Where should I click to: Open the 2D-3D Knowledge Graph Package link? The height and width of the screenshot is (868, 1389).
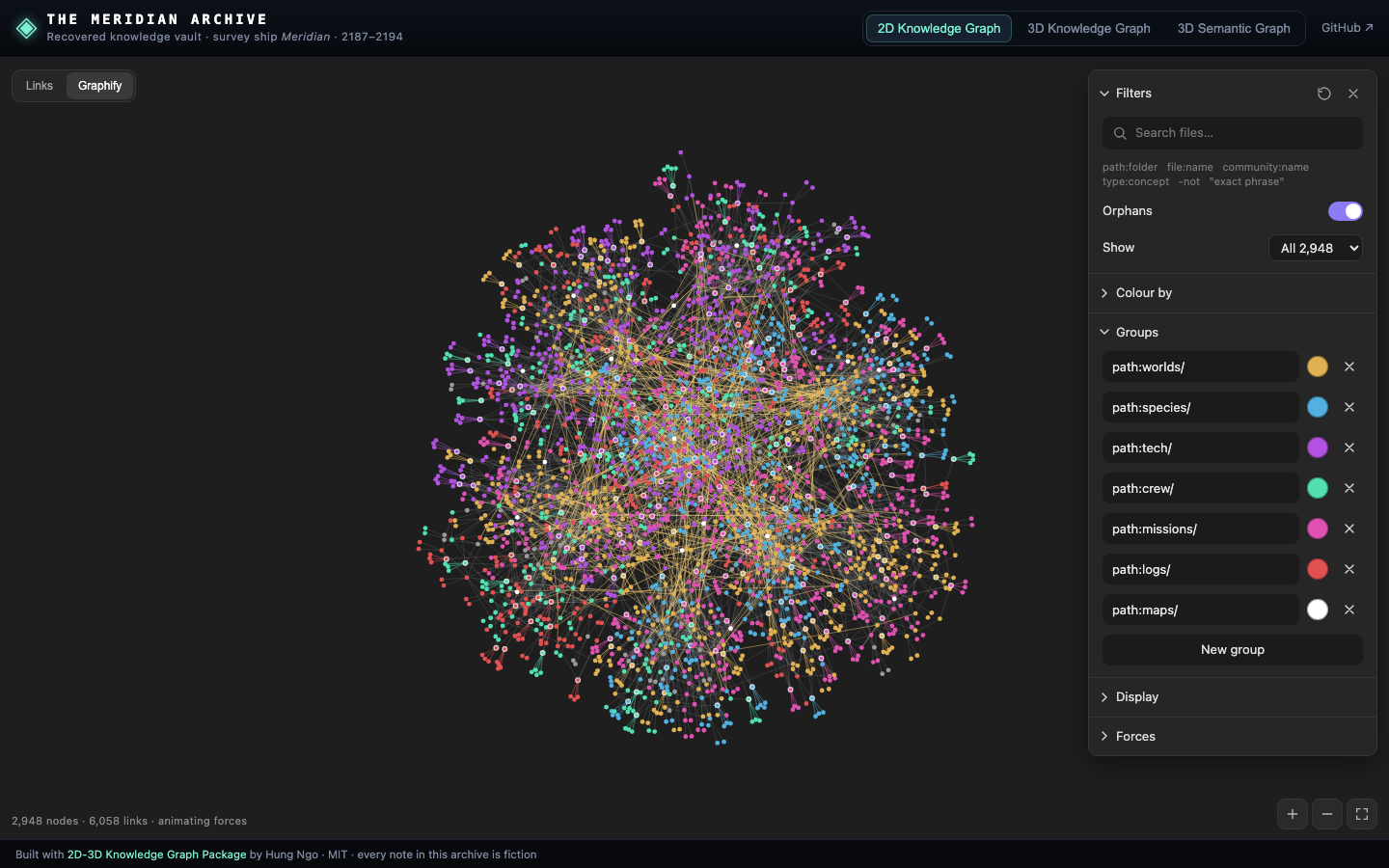coord(156,854)
